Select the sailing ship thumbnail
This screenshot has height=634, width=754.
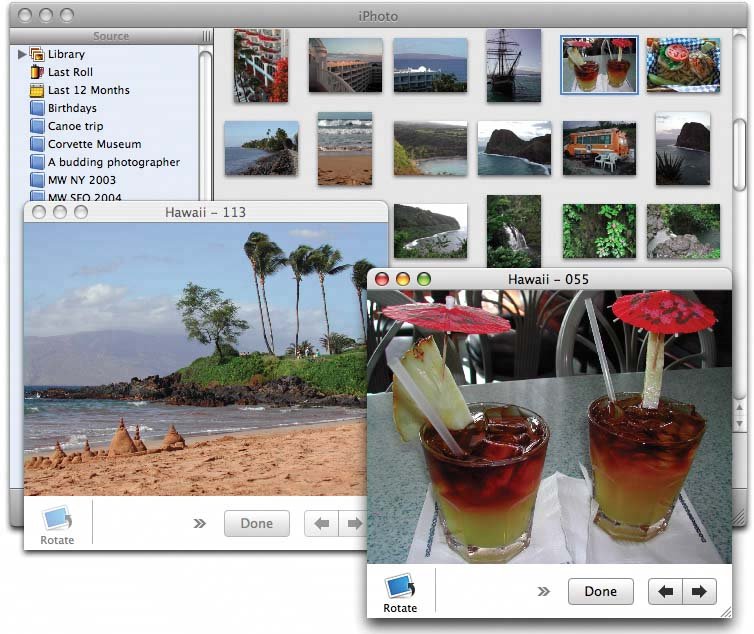pyautogui.click(x=513, y=65)
